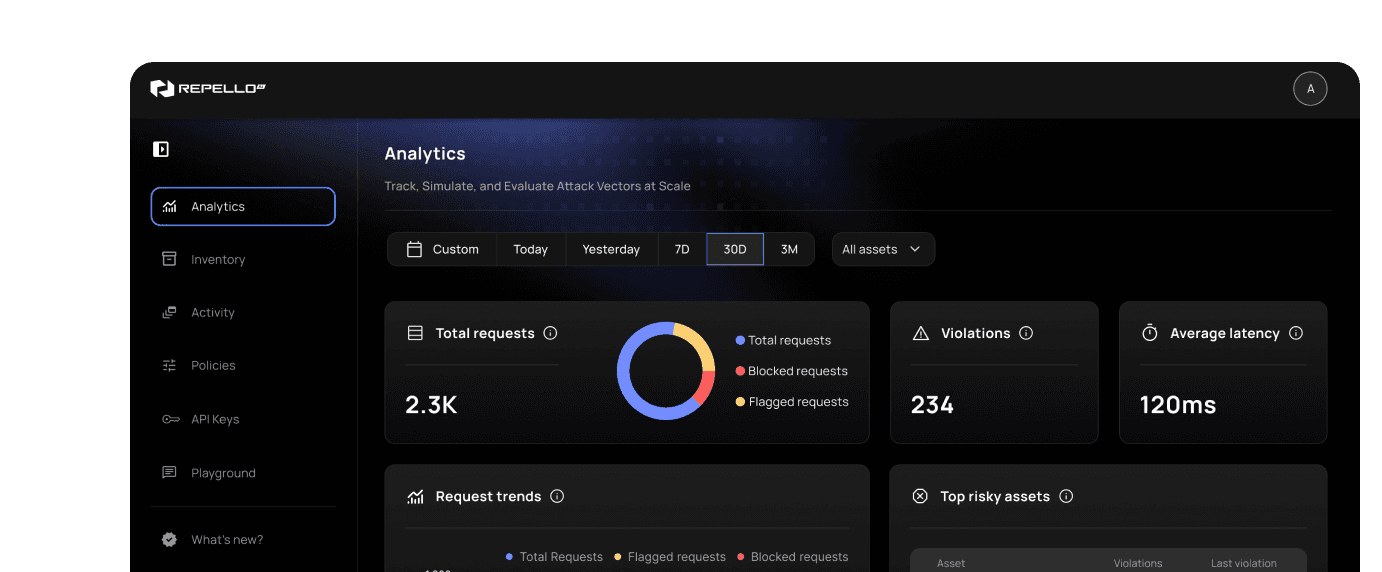Click the '120ms' latency value
The image size is (1382, 572).
click(x=1178, y=405)
